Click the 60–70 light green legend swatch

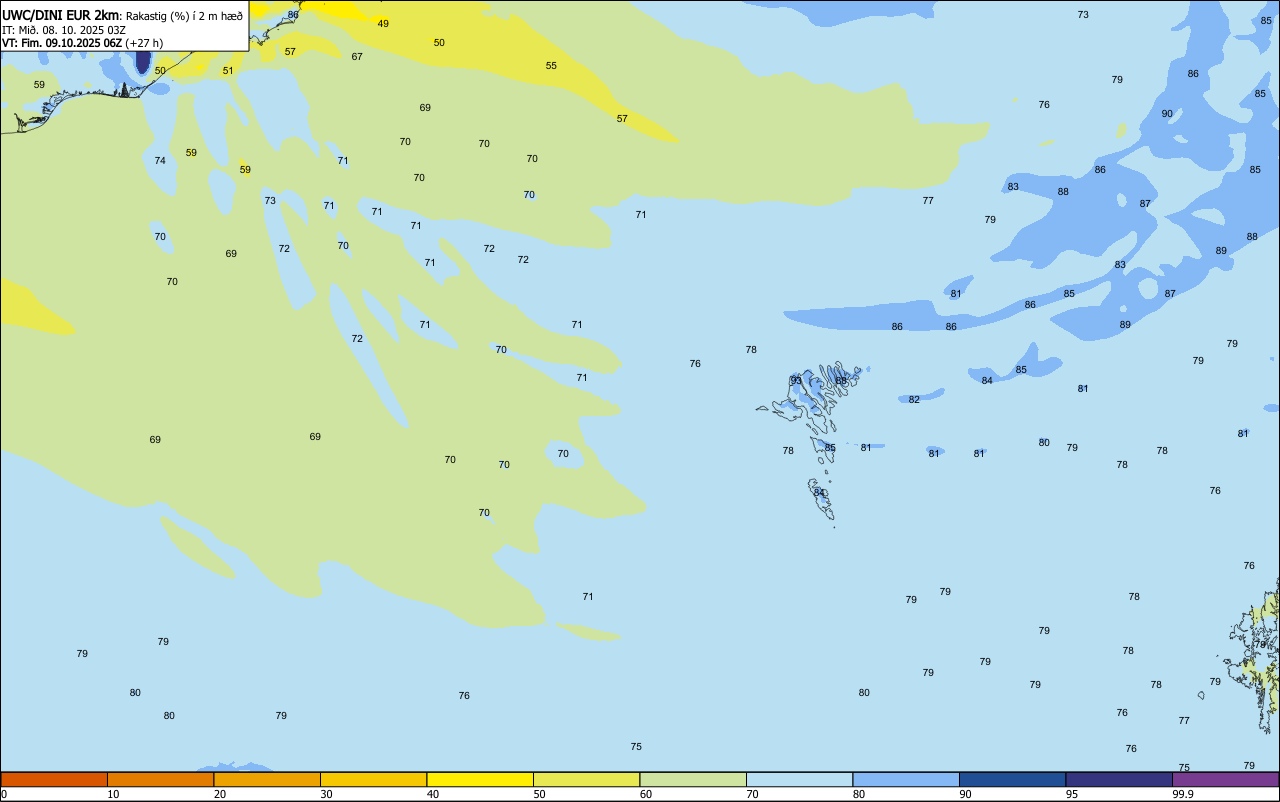coord(693,779)
